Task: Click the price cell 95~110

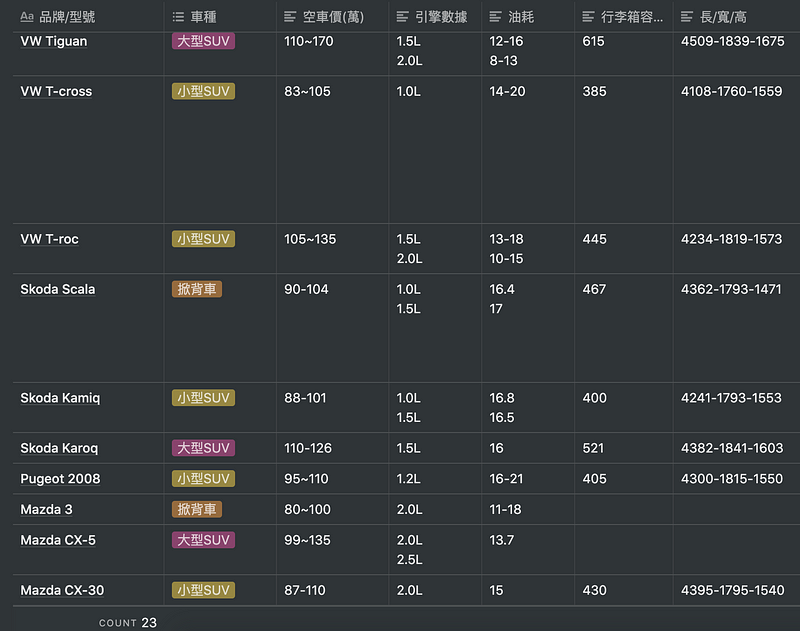Action: 333,478
